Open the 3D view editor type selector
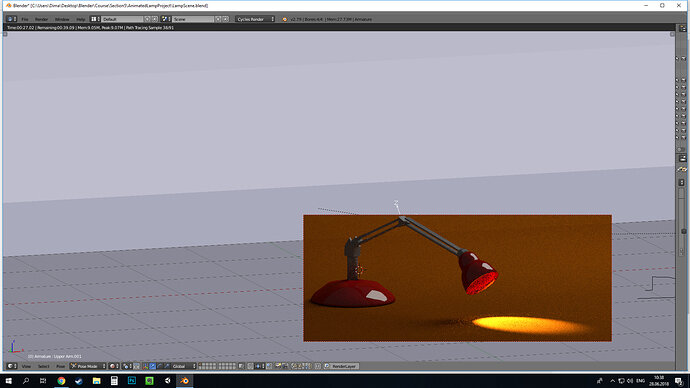Screen dimensions: 690x388 pyautogui.click(x=12, y=366)
